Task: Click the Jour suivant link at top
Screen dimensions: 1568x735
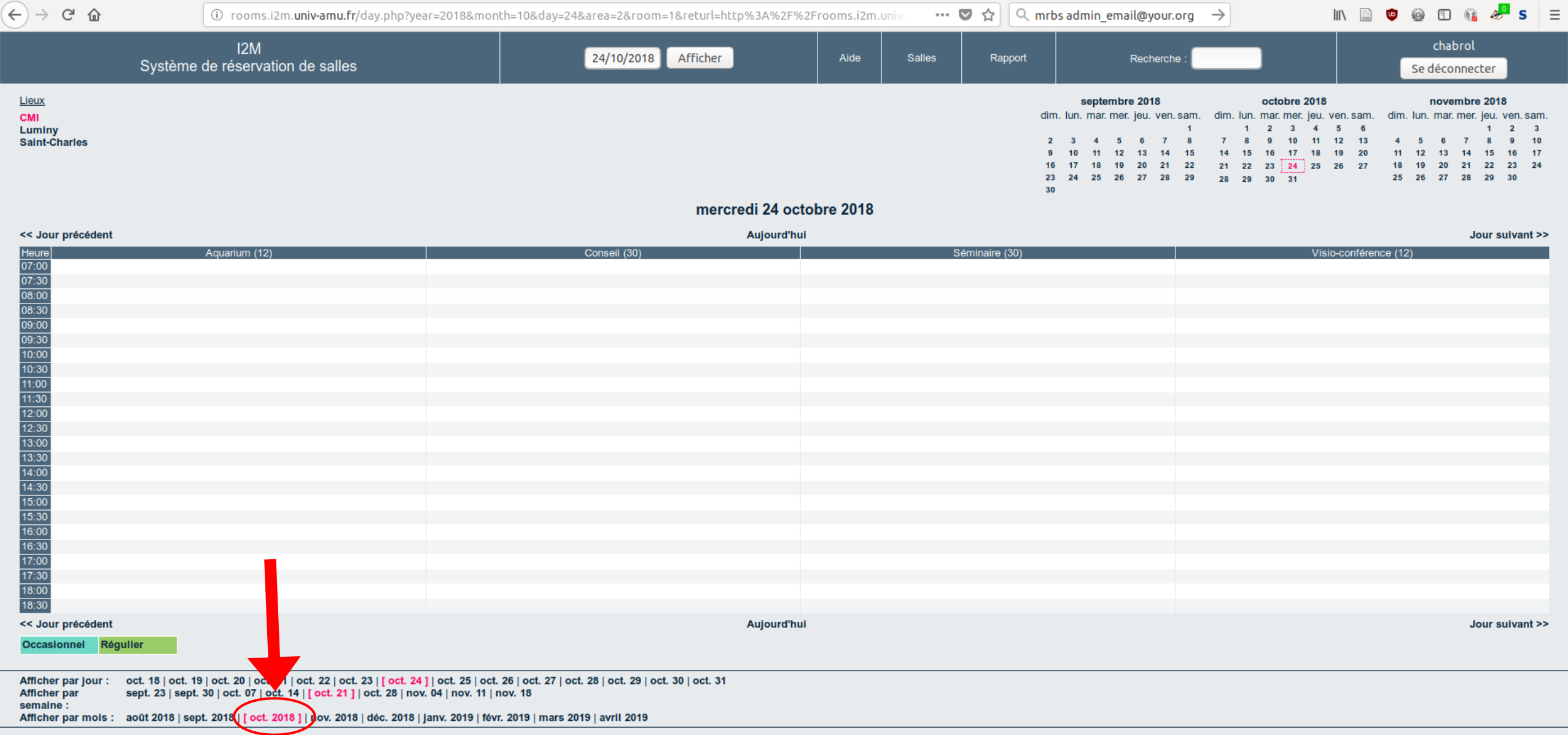Action: coord(1508,235)
